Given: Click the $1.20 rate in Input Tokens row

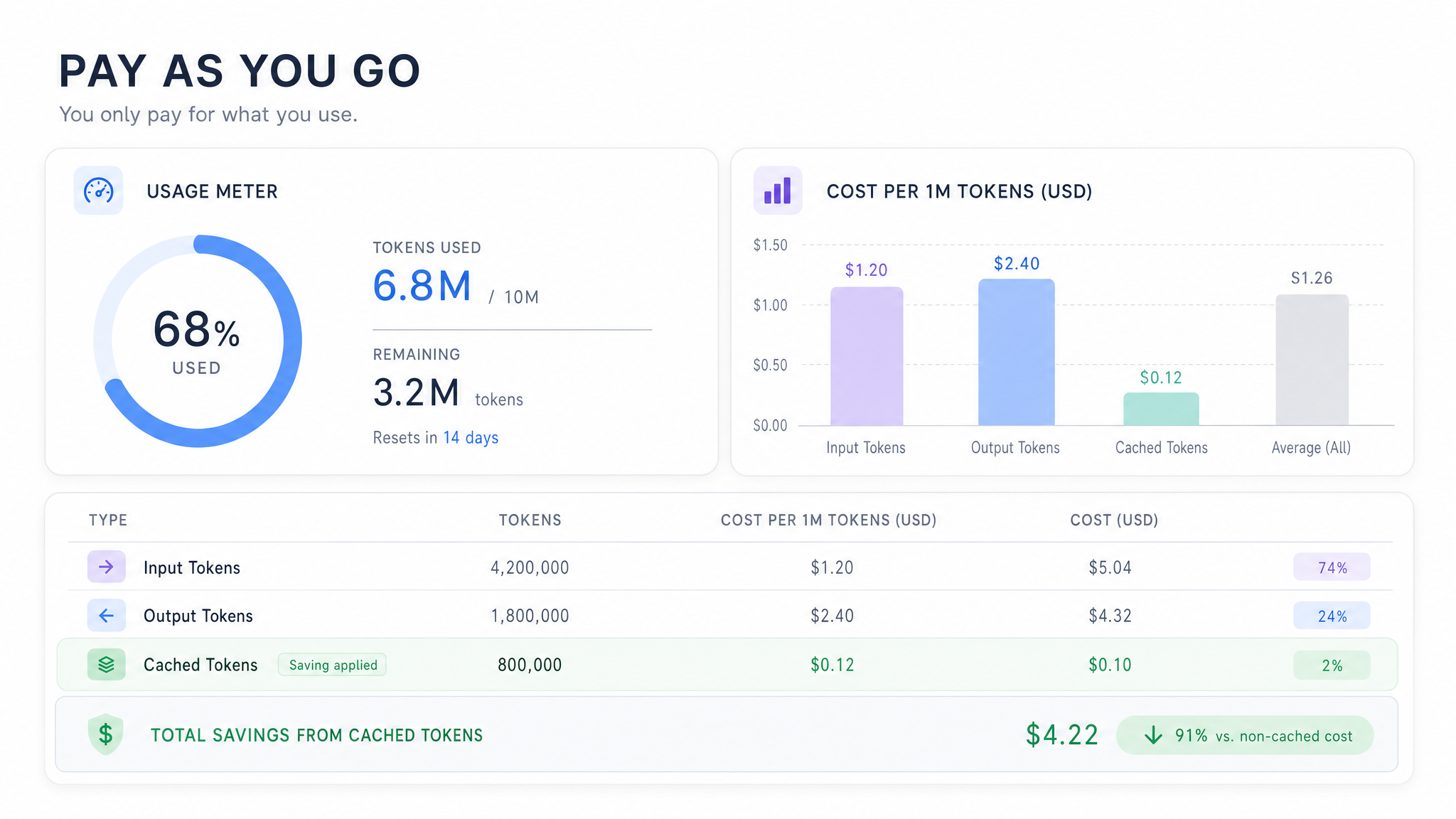Looking at the screenshot, I should pyautogui.click(x=832, y=567).
